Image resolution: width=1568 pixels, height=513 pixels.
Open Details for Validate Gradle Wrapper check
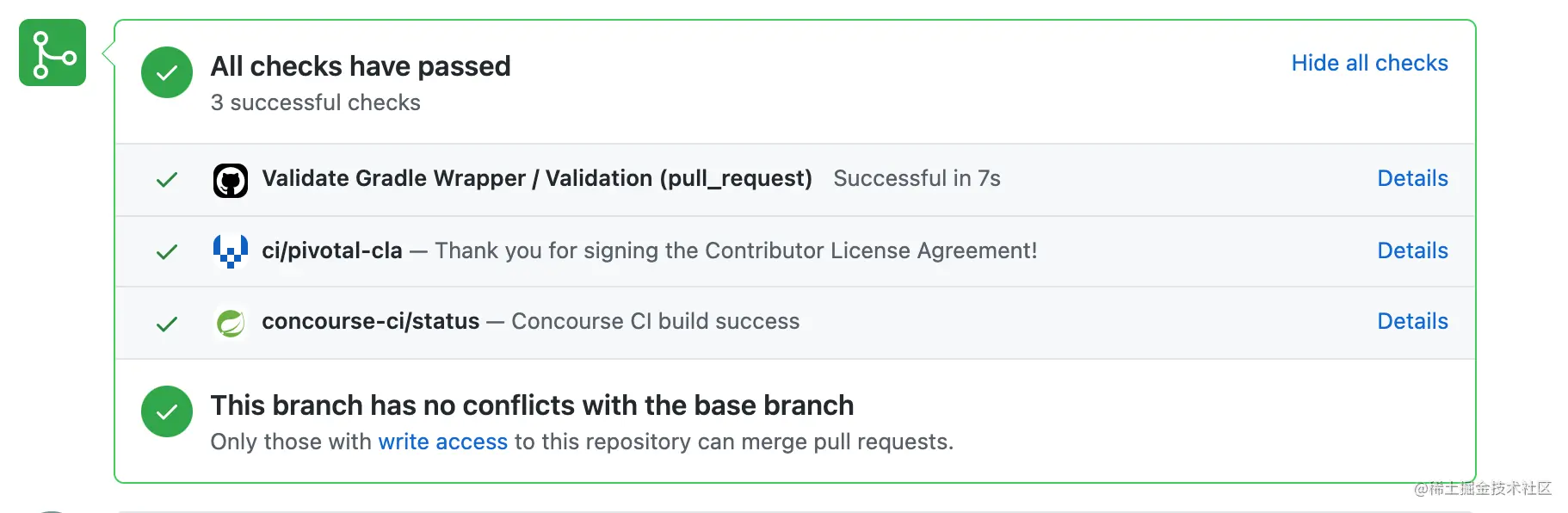[1412, 178]
